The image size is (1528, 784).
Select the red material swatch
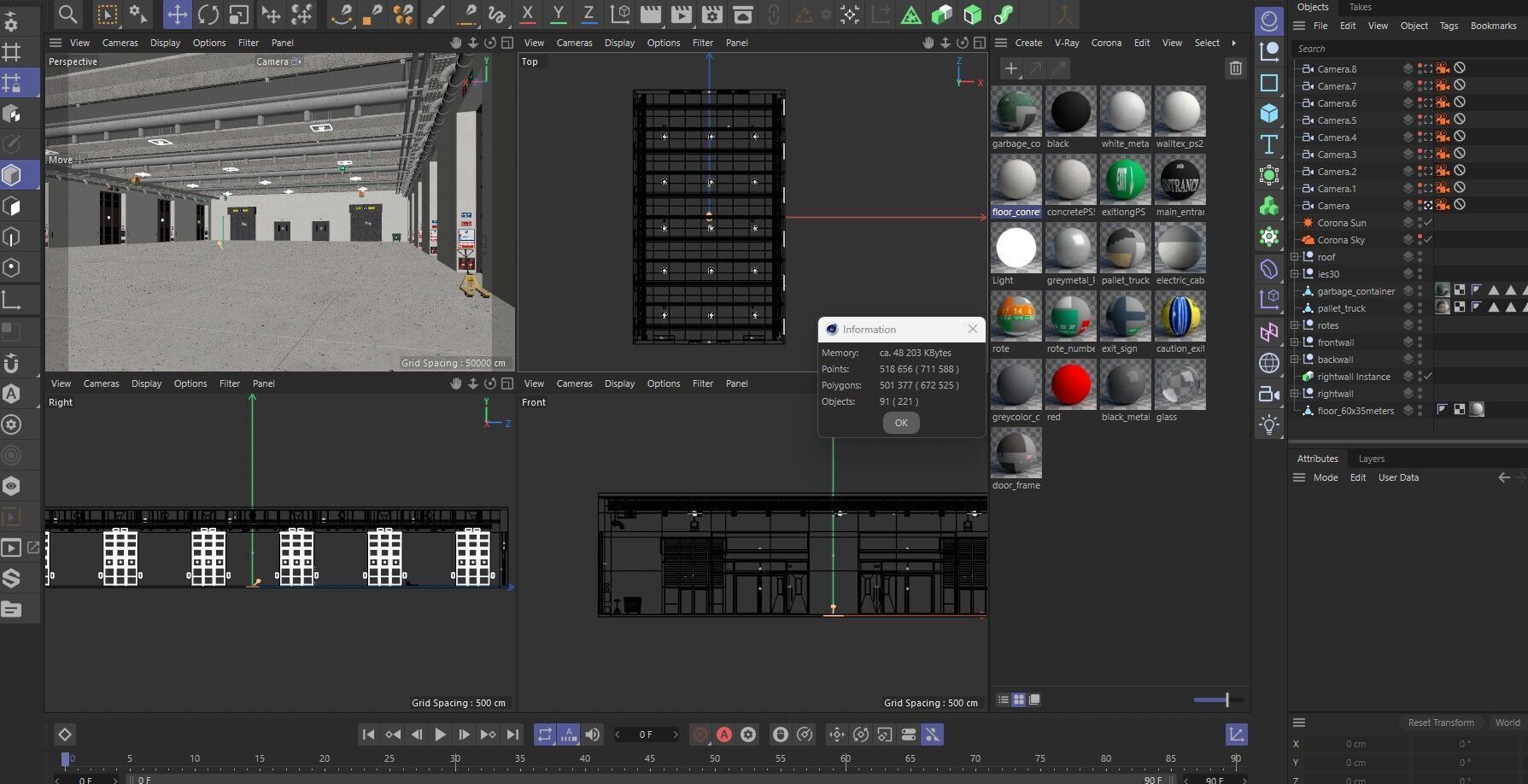1070,385
